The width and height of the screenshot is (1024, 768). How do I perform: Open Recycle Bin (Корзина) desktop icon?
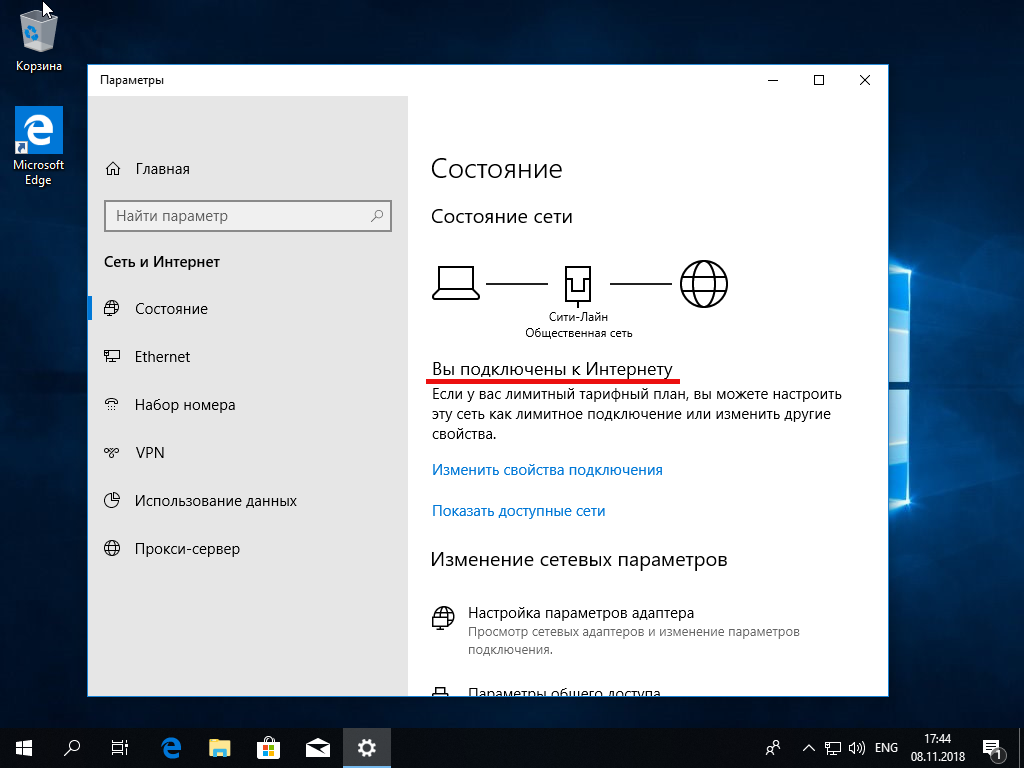coord(39,40)
